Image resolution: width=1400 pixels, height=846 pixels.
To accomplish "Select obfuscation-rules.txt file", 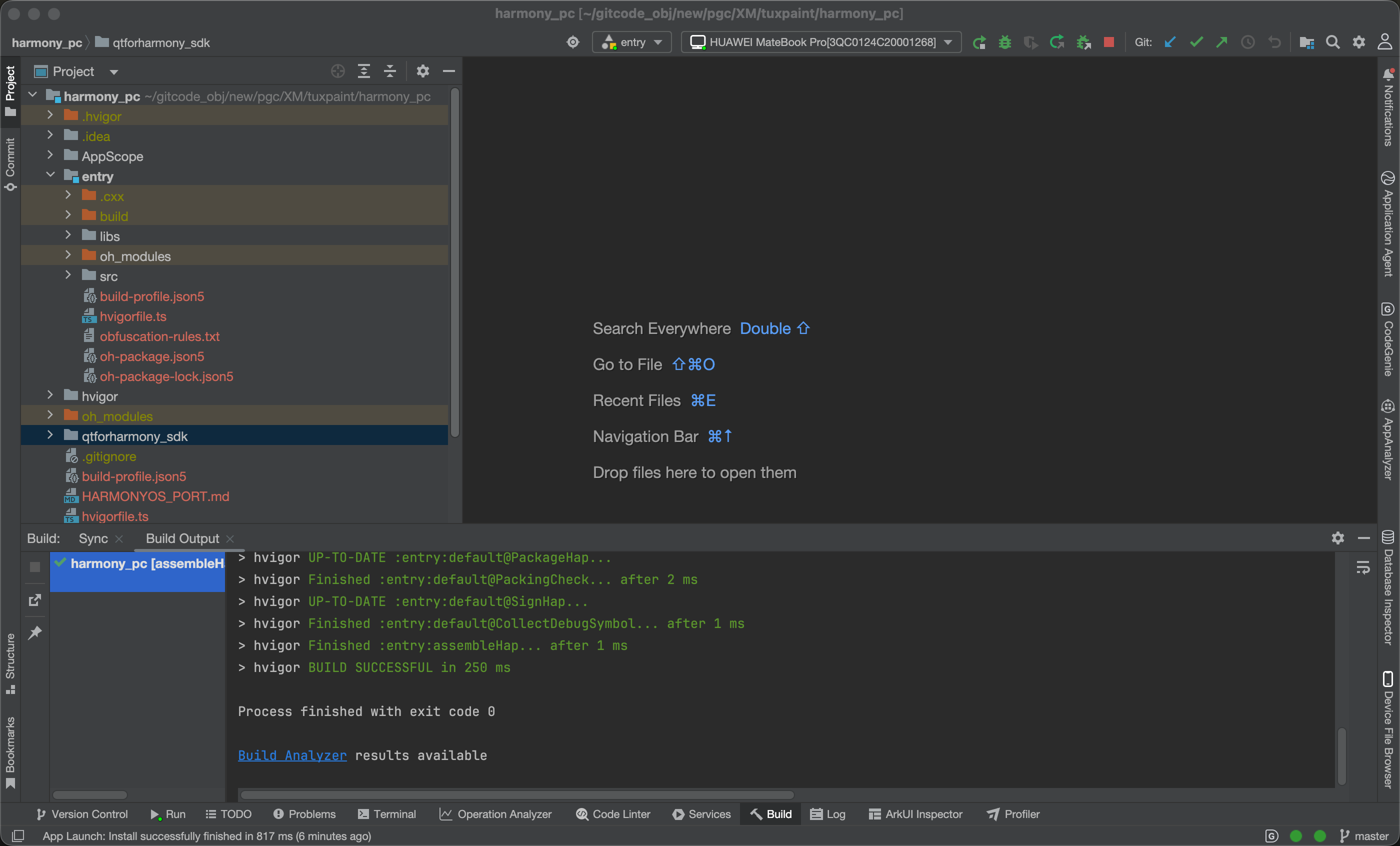I will pyautogui.click(x=159, y=336).
